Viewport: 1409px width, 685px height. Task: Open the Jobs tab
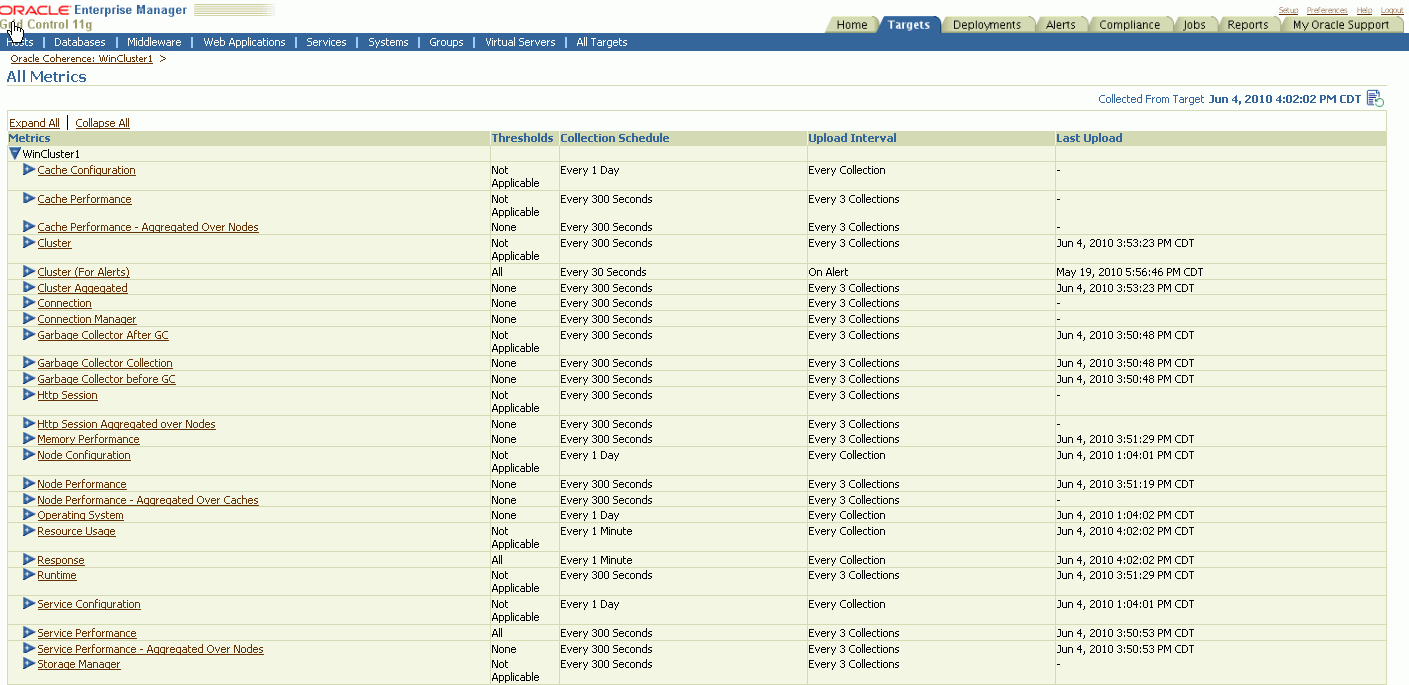pyautogui.click(x=1194, y=25)
